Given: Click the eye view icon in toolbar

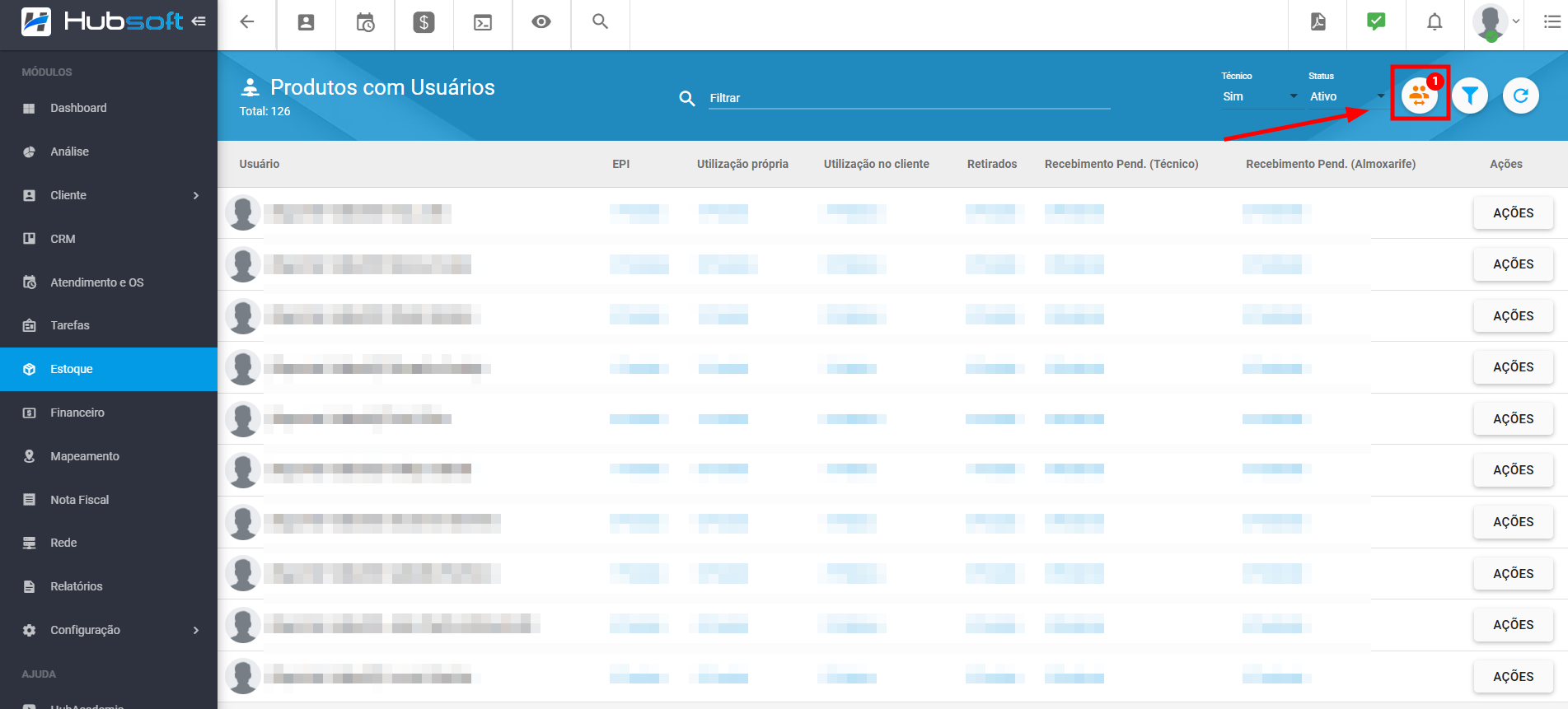Looking at the screenshot, I should coord(541,22).
